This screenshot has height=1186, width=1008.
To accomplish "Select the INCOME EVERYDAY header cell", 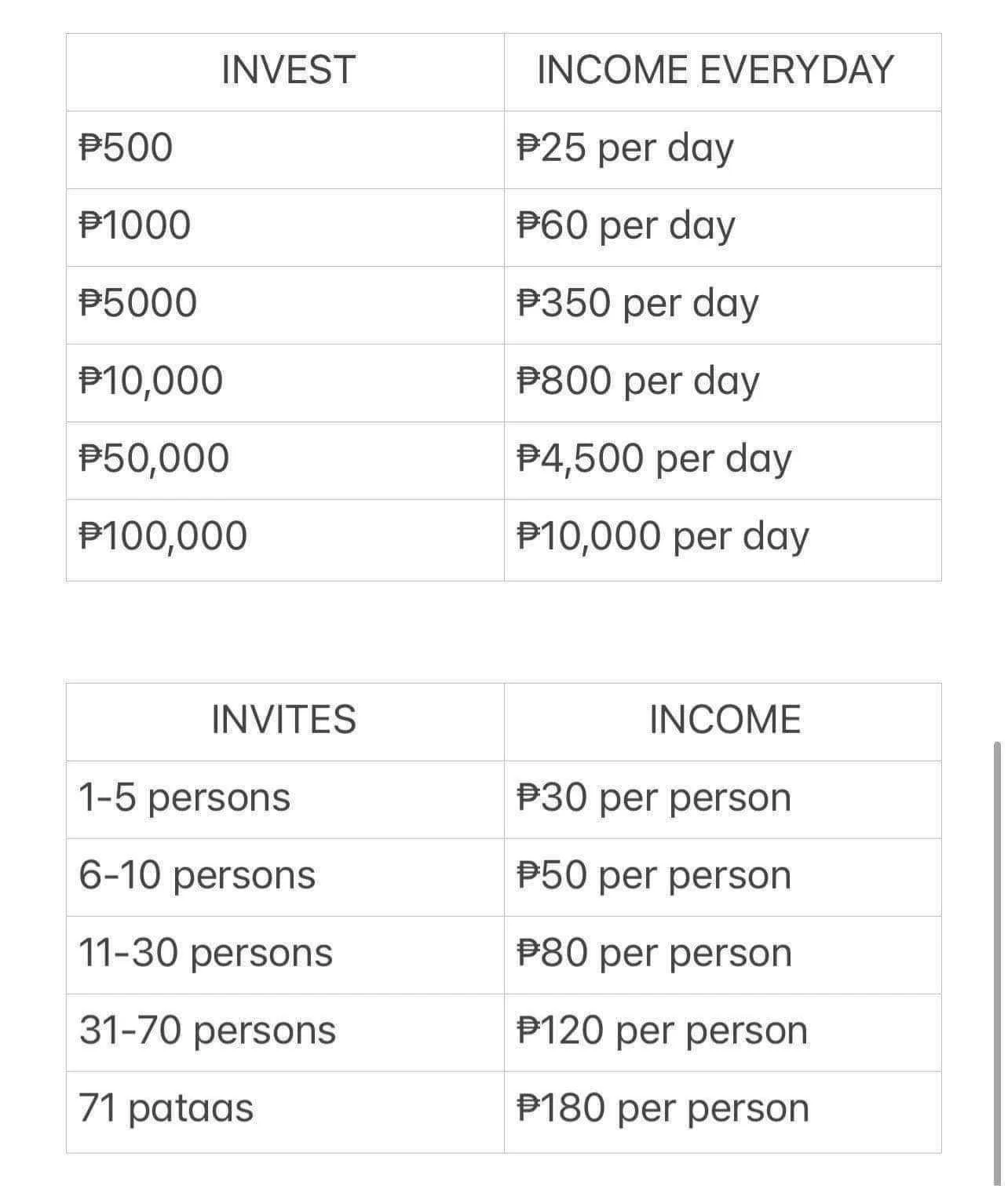I will pyautogui.click(x=722, y=71).
